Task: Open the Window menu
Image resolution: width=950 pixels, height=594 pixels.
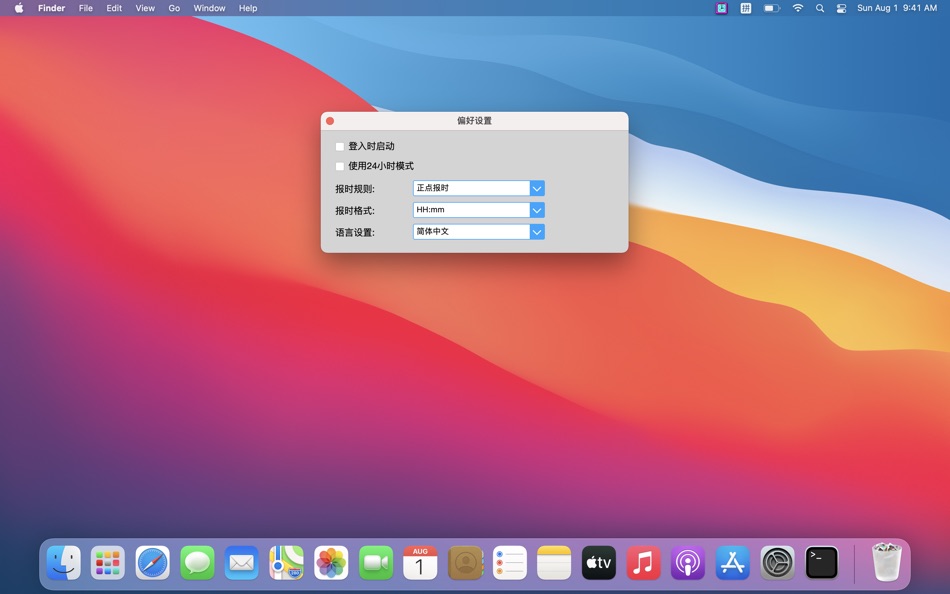Action: [209, 8]
